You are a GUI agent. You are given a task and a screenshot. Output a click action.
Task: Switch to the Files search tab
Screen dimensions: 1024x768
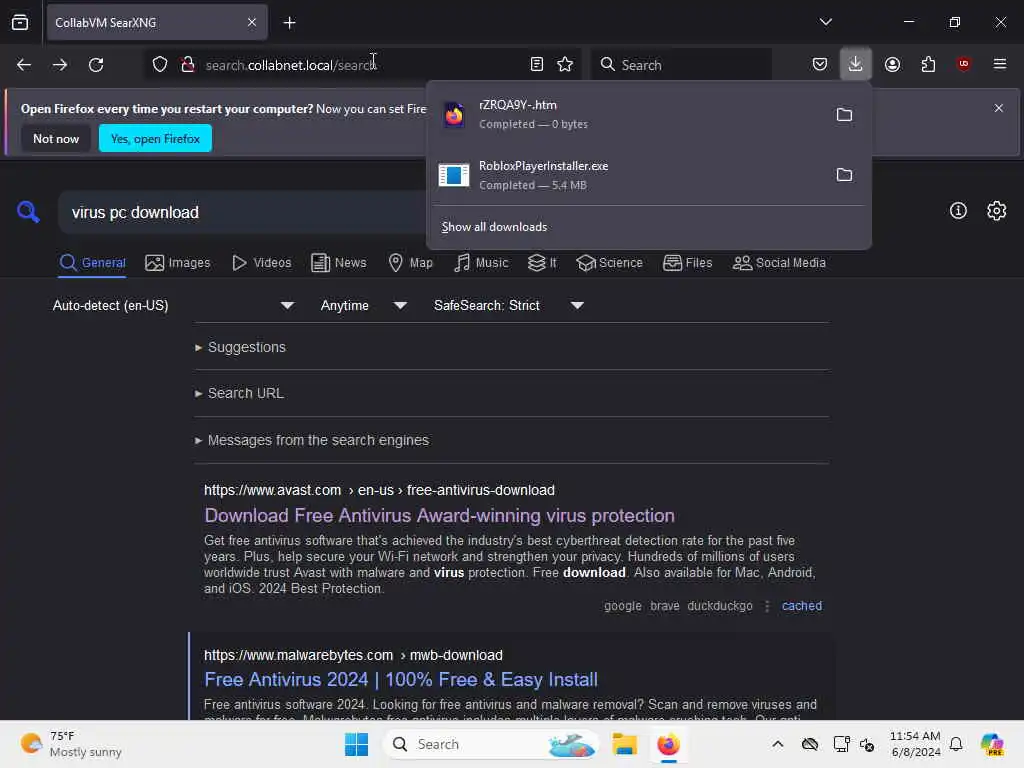[x=688, y=263]
